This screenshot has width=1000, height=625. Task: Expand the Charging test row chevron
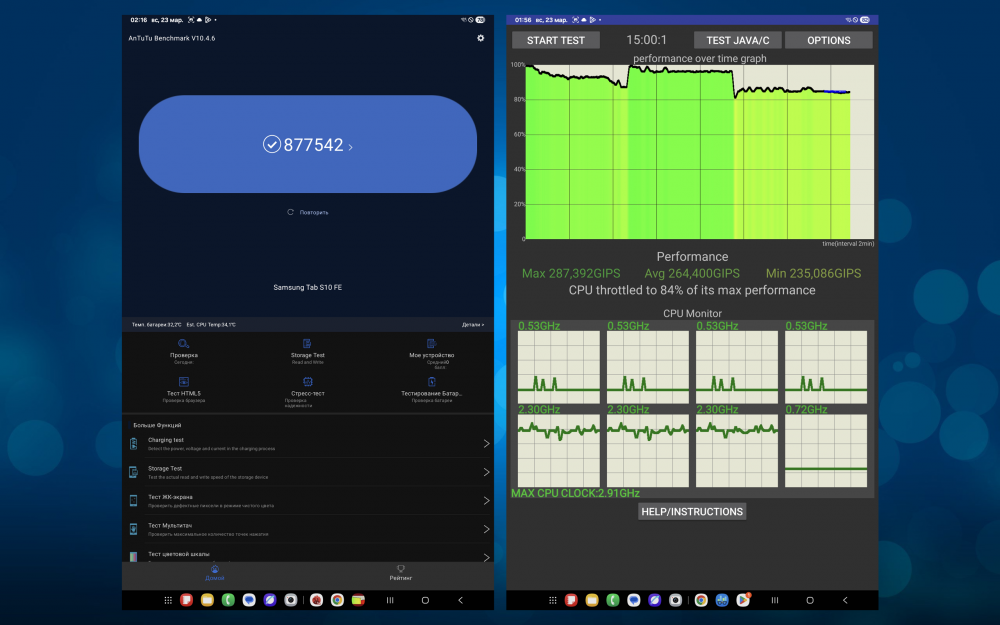tap(486, 443)
